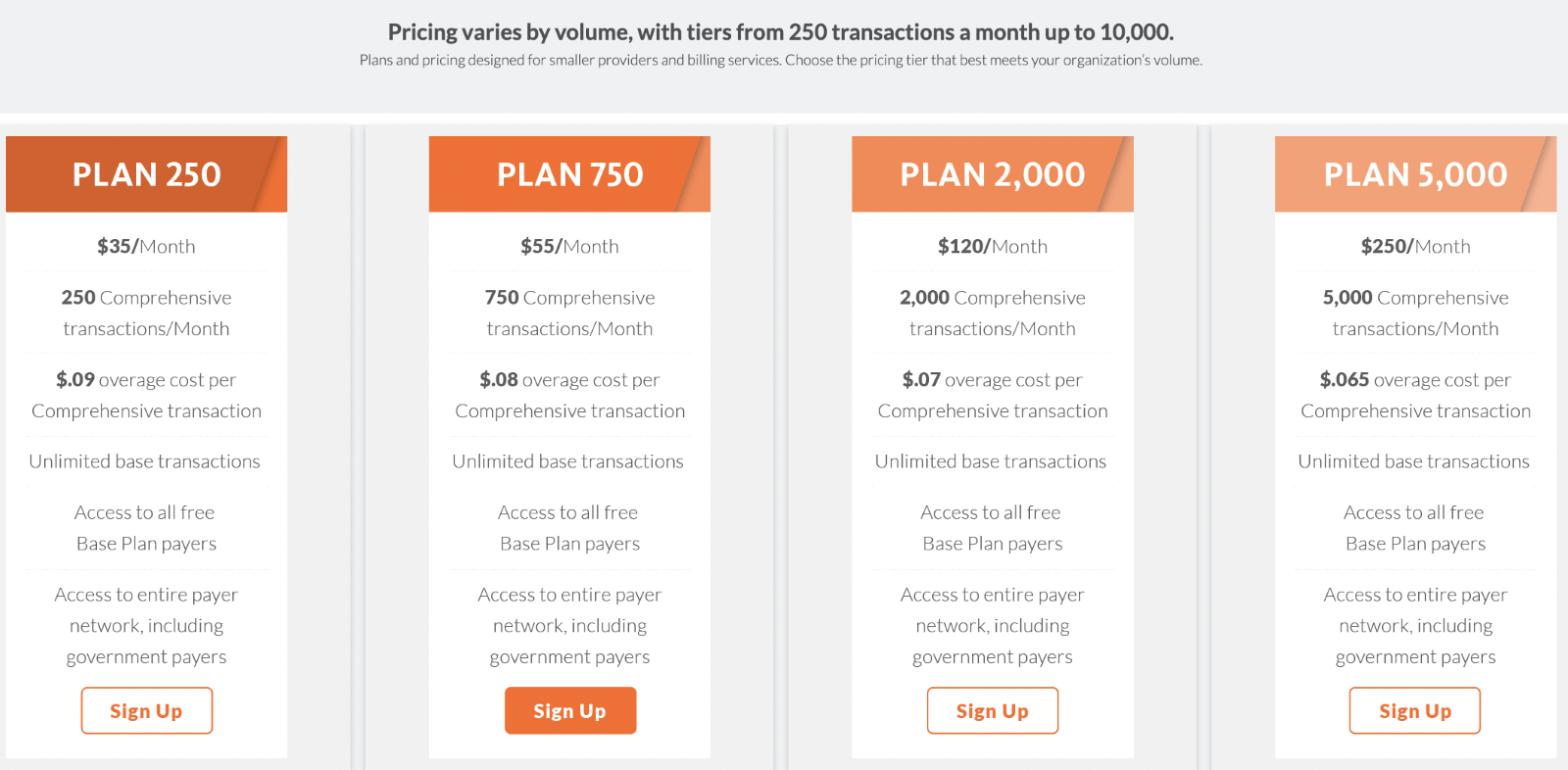The image size is (1568, 770).
Task: Click the 750 Comprehensive transactions text
Action: click(569, 313)
